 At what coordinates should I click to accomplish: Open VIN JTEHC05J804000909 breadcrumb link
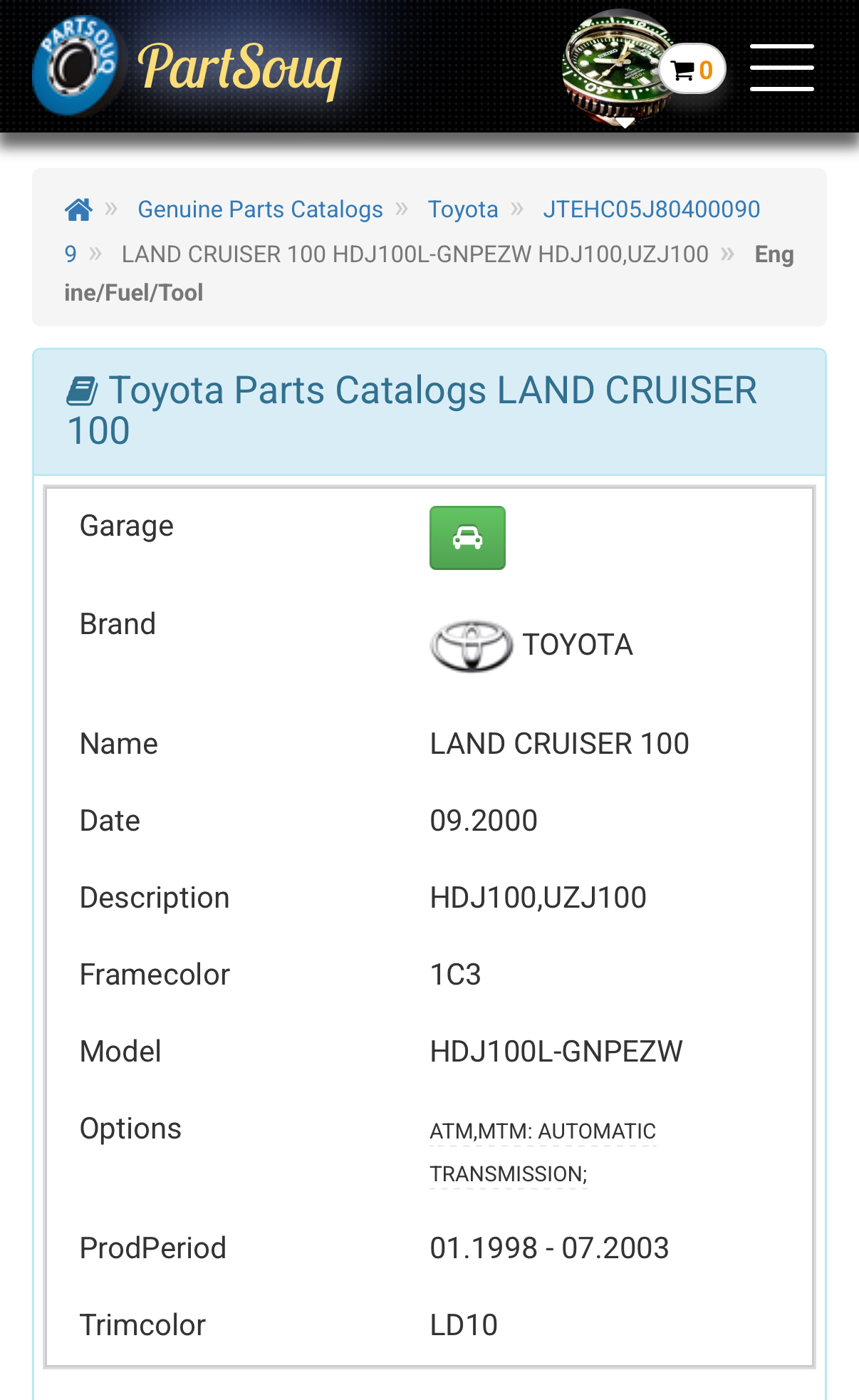[650, 209]
